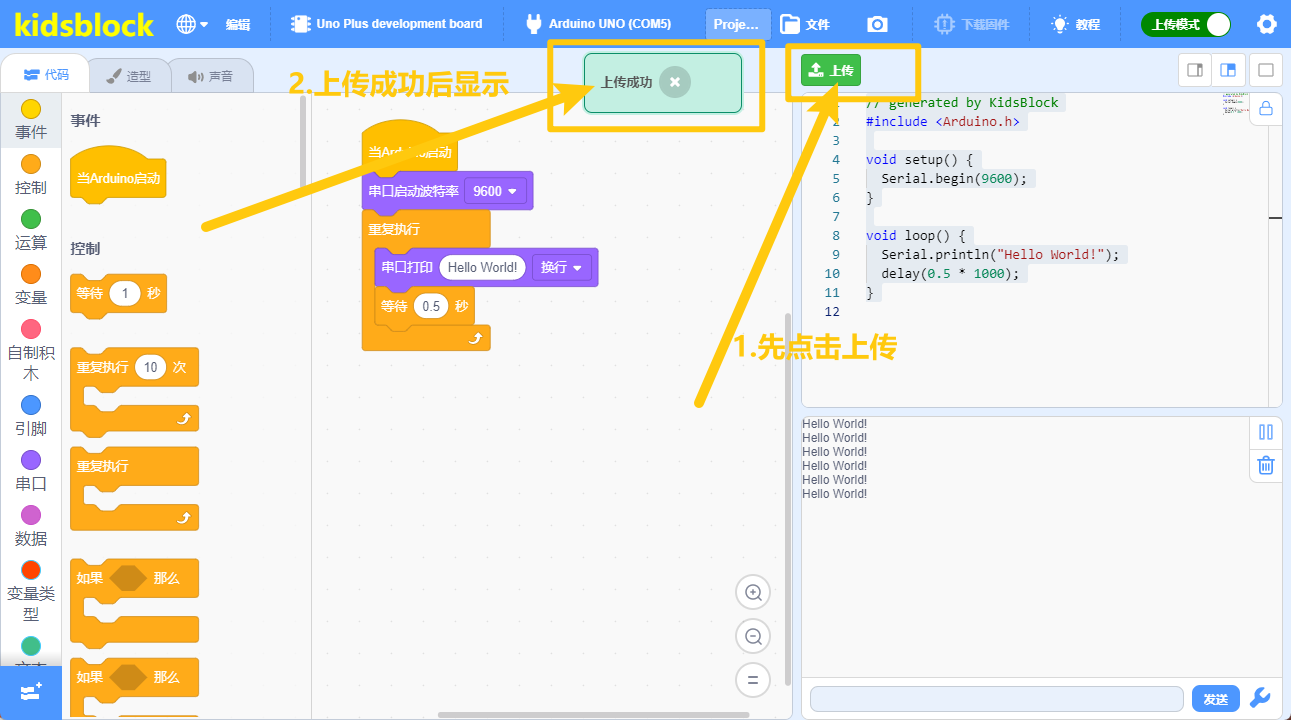Image resolution: width=1291 pixels, height=720 pixels.
Task: Switch to full stage layout icon
Action: 1265,70
